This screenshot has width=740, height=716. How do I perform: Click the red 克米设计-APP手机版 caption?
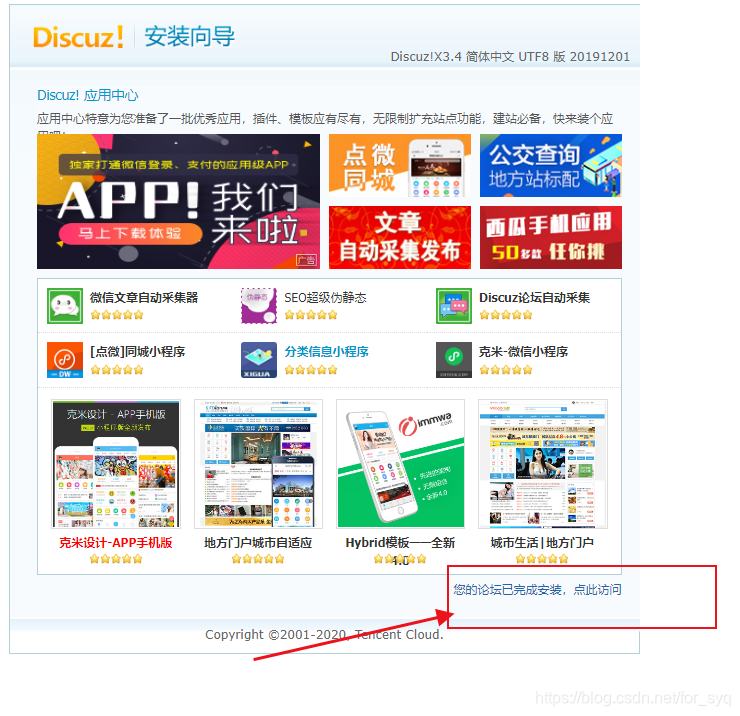116,543
